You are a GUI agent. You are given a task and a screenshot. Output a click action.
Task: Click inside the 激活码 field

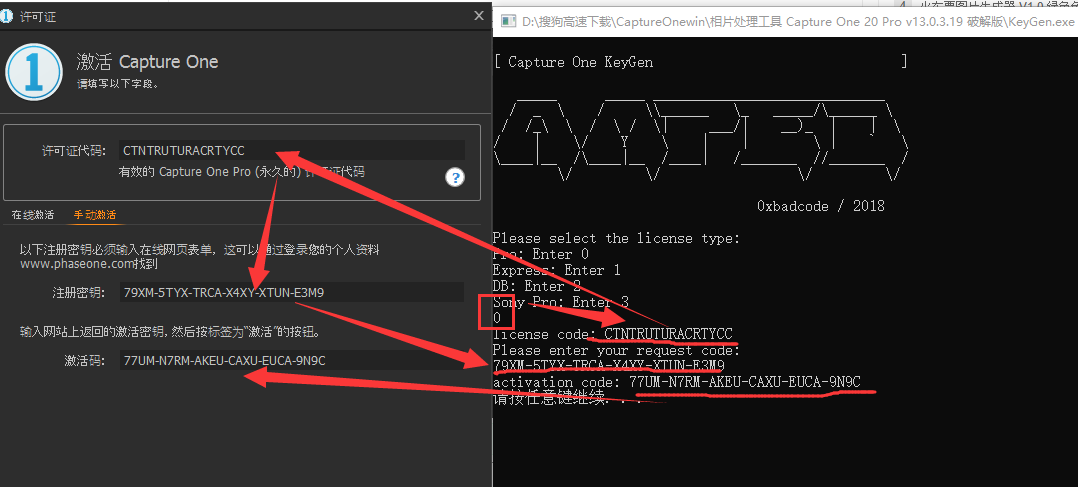[x=292, y=360]
